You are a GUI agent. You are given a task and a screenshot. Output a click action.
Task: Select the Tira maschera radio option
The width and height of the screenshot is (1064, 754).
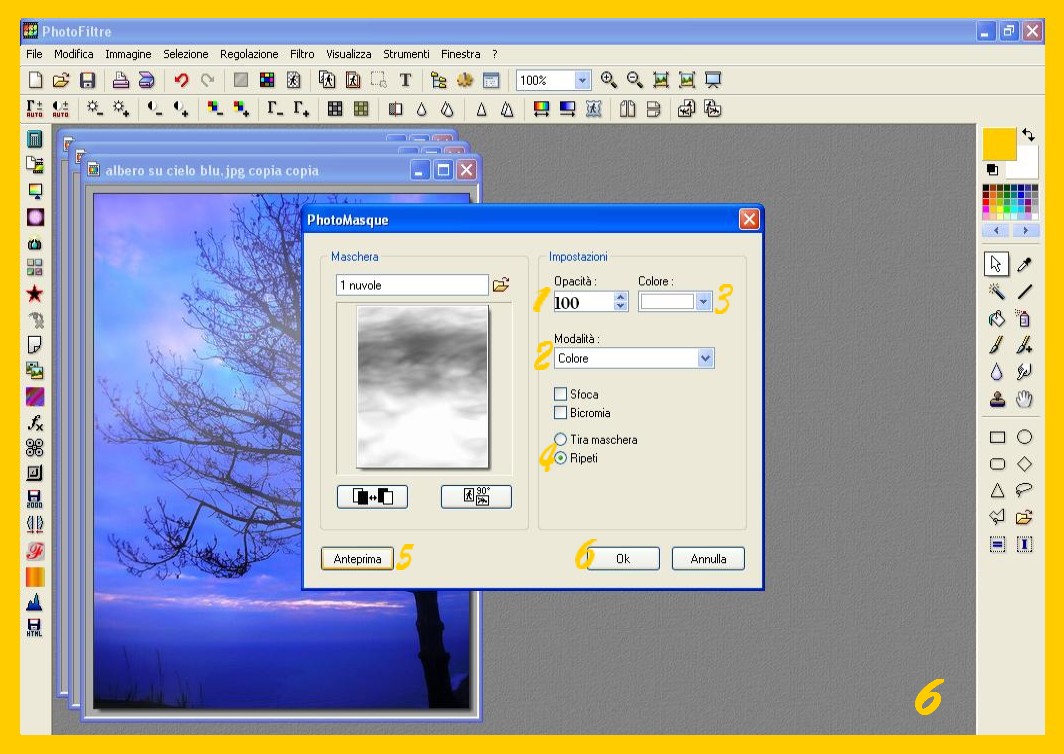560,439
